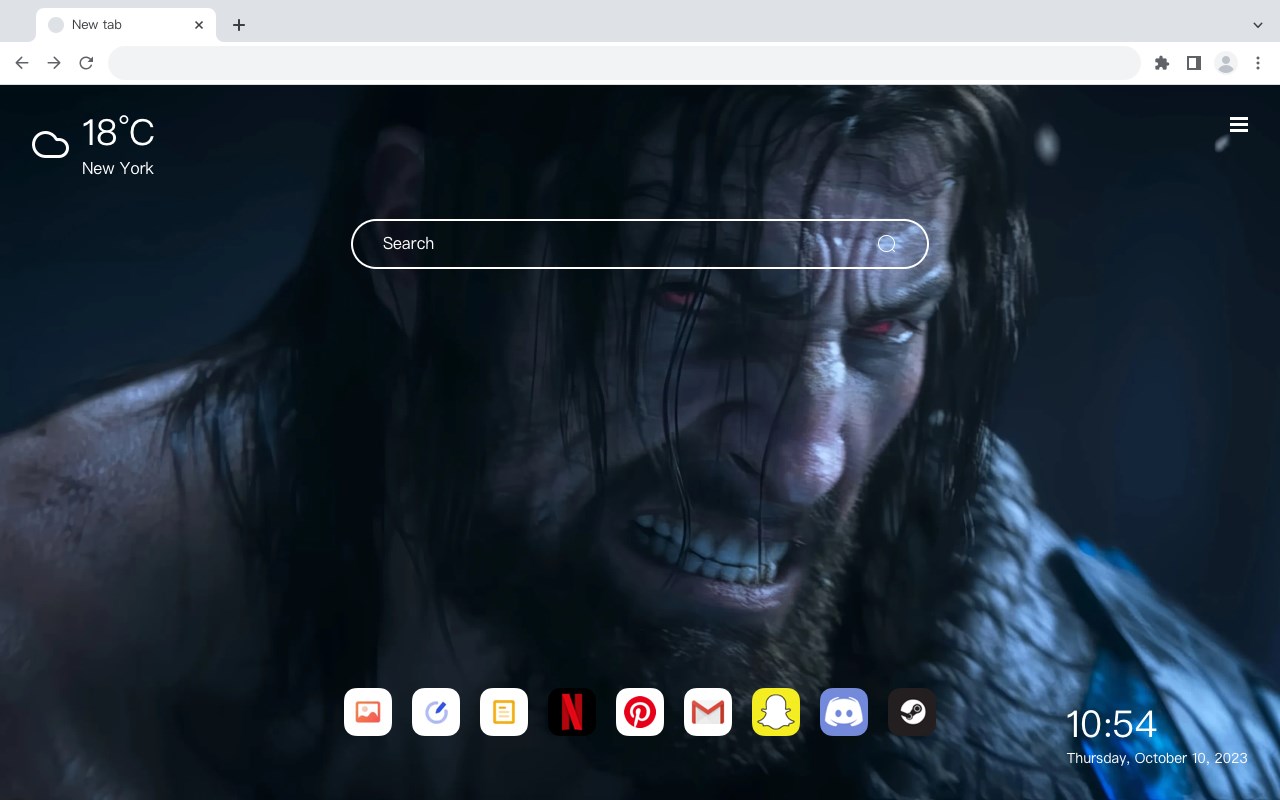The image size is (1280, 800).
Task: Expand the tab search dropdown arrow
Action: click(x=1258, y=25)
